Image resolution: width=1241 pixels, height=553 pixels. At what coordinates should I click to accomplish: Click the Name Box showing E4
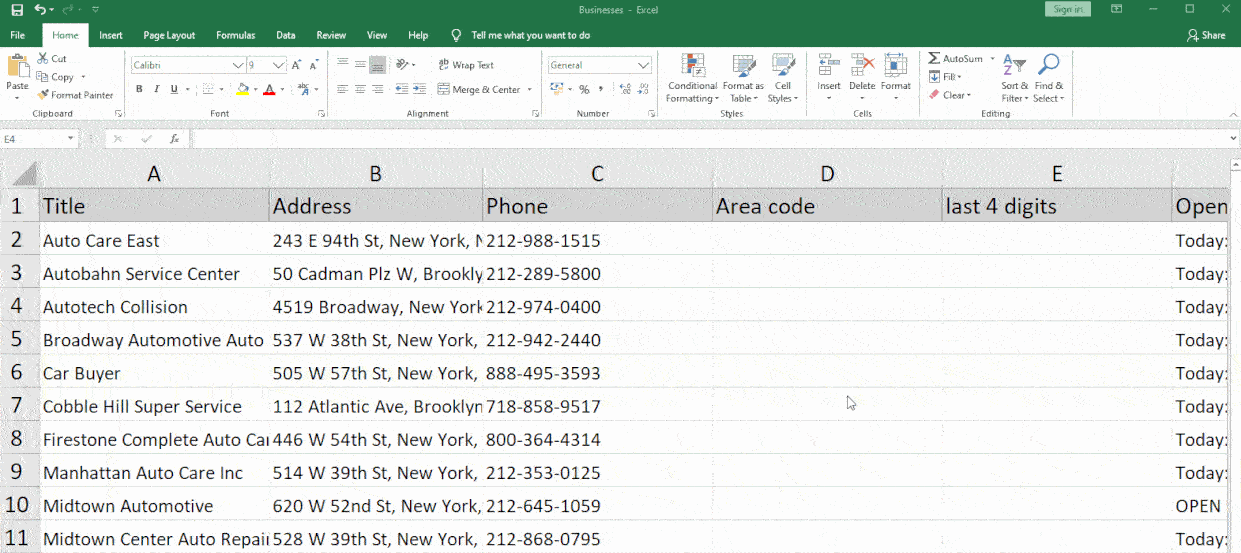[x=33, y=139]
